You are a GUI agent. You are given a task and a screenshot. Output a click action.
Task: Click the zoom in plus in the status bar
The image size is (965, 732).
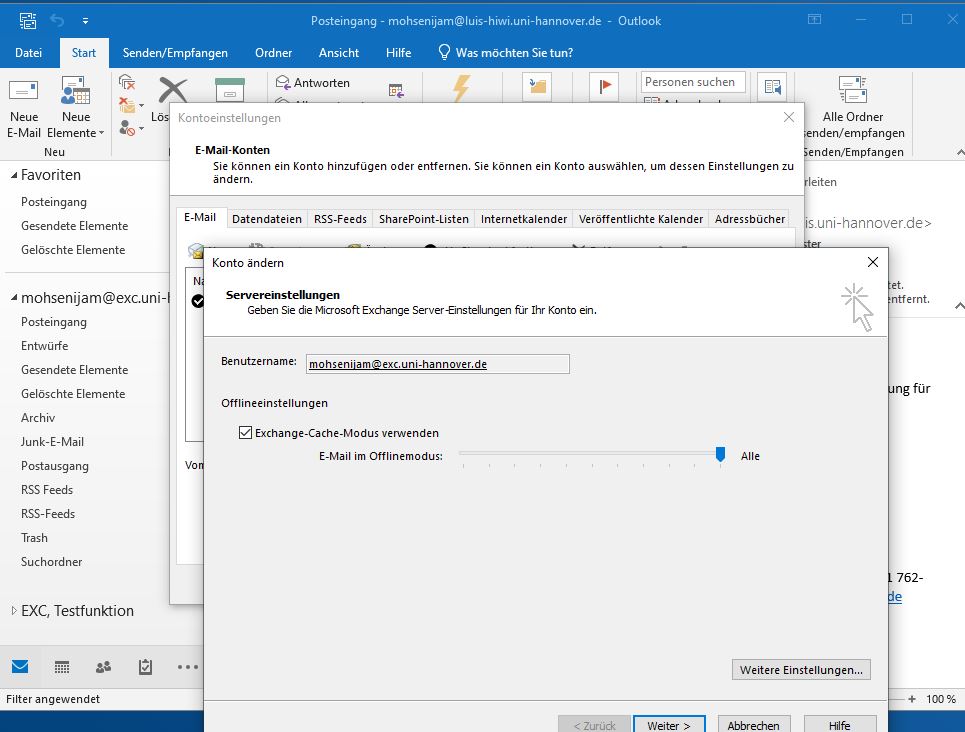point(912,699)
